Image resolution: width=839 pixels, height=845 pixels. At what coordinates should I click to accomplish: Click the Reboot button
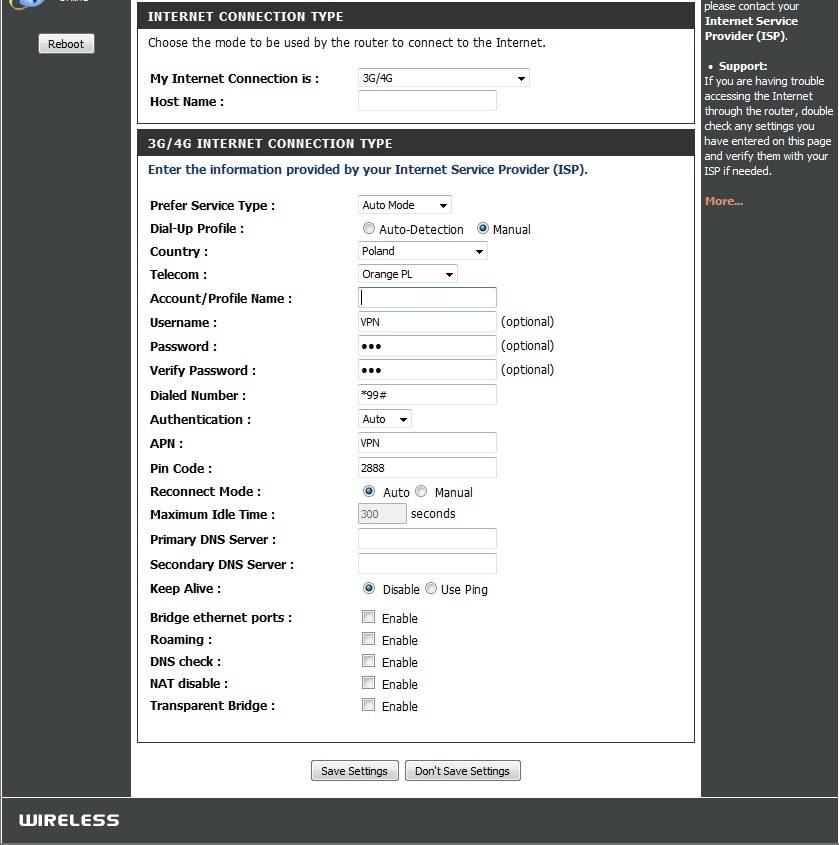click(x=66, y=44)
